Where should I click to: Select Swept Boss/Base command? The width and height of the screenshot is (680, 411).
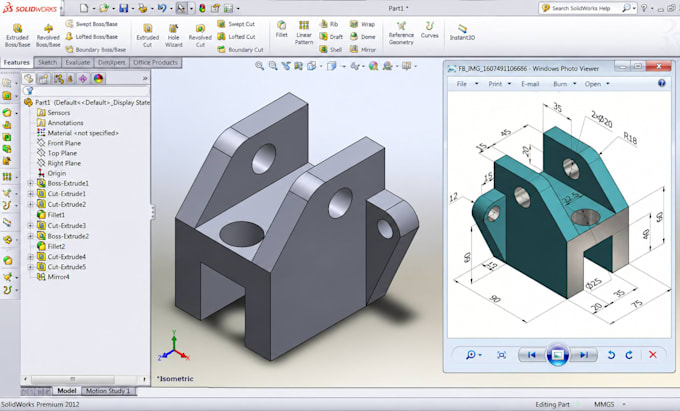click(92, 24)
